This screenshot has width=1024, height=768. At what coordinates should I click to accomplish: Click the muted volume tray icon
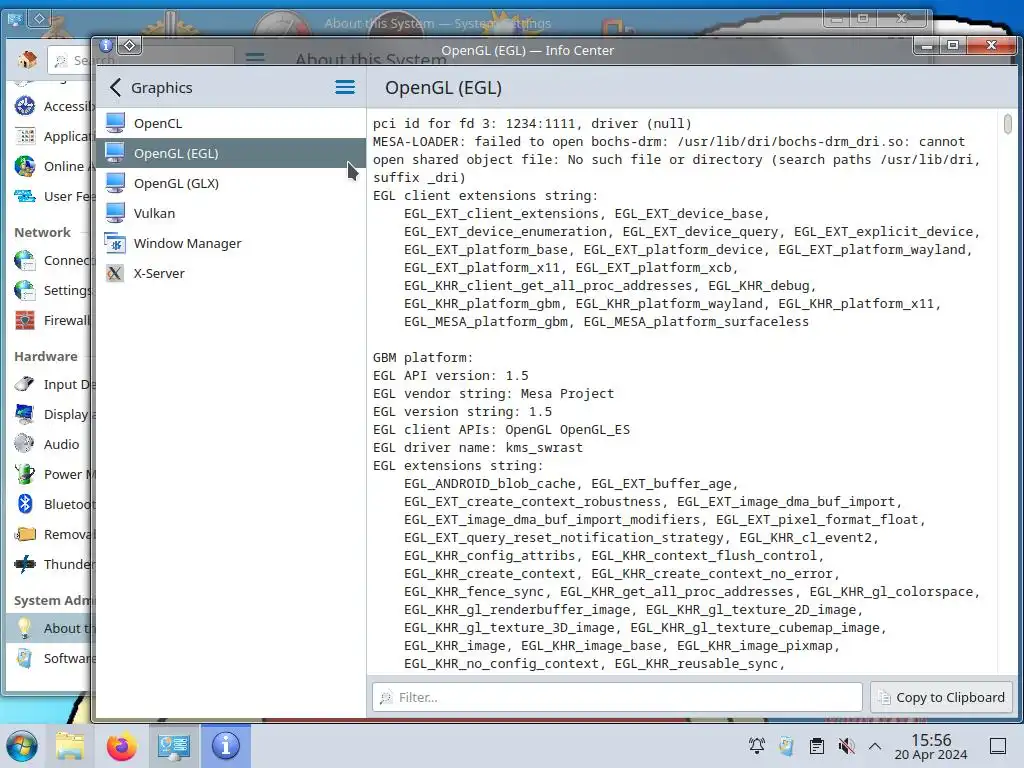tap(846, 746)
